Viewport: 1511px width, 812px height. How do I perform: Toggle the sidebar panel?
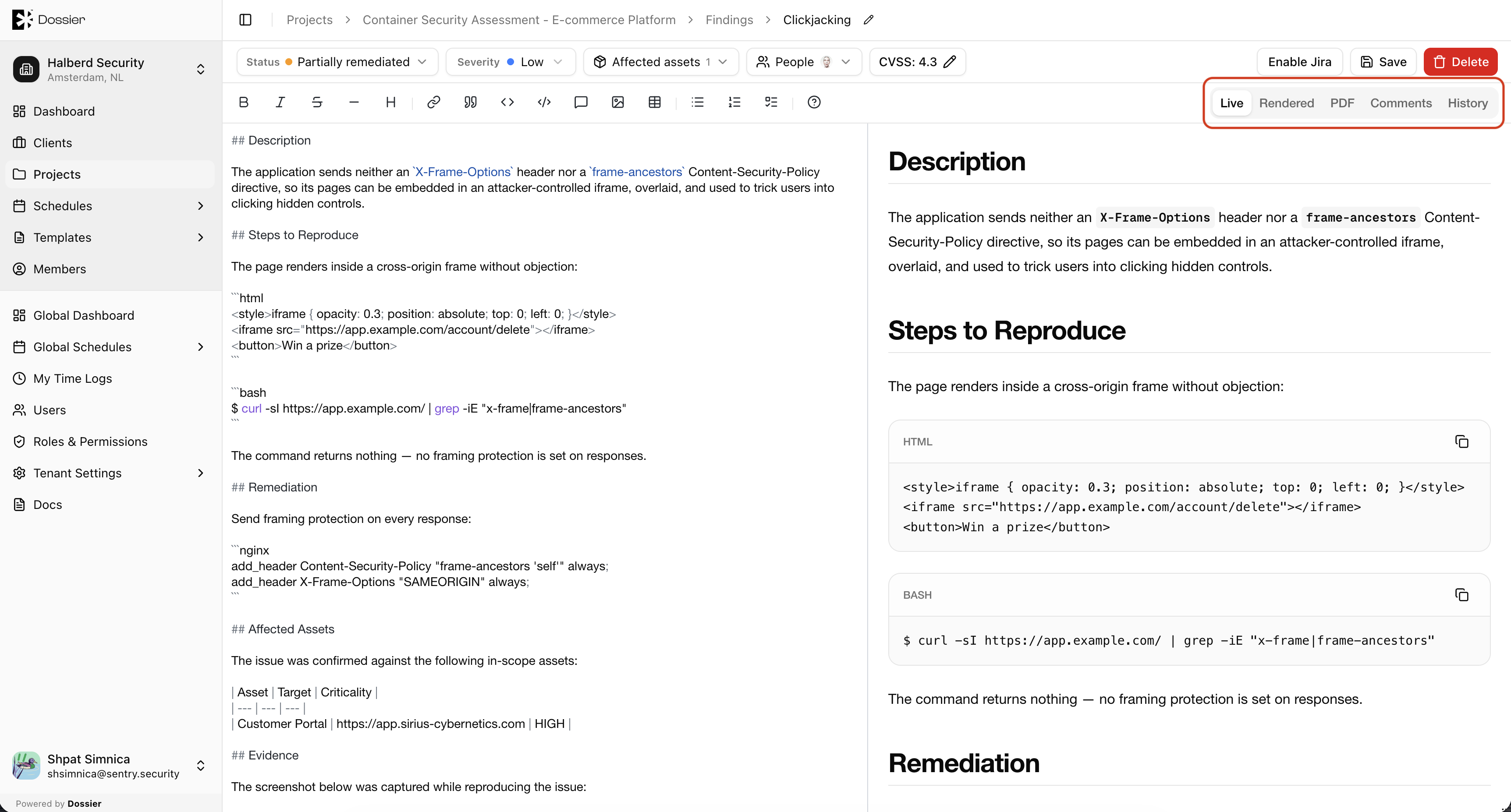coord(246,20)
